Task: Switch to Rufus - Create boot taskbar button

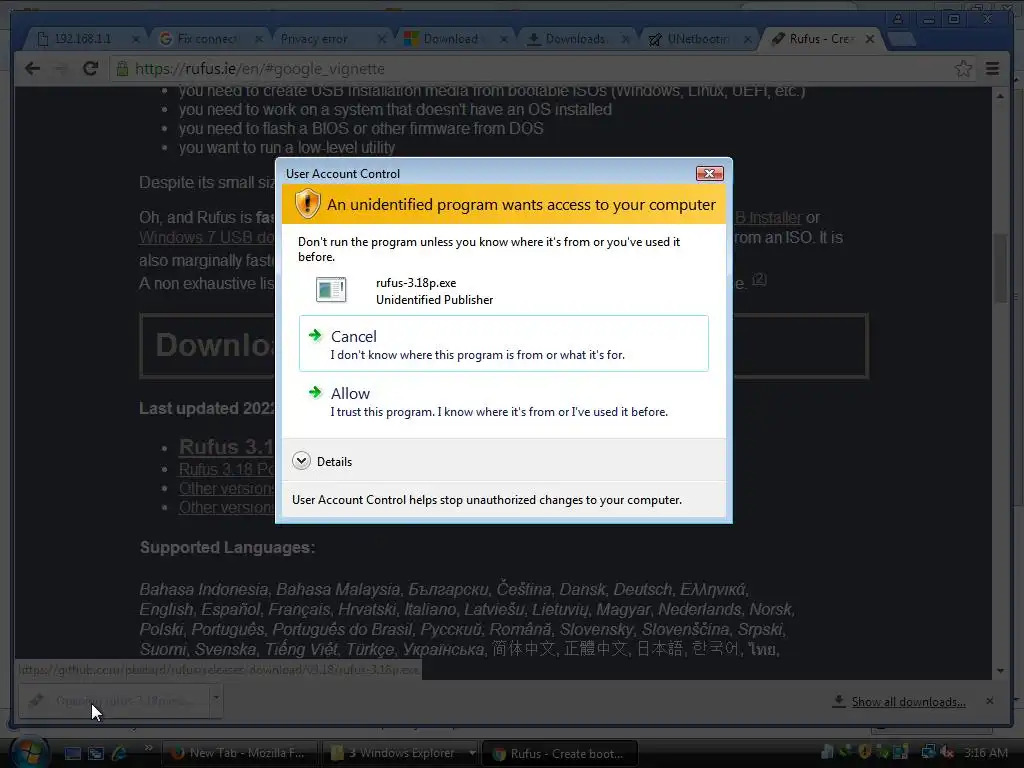Action: 559,753
